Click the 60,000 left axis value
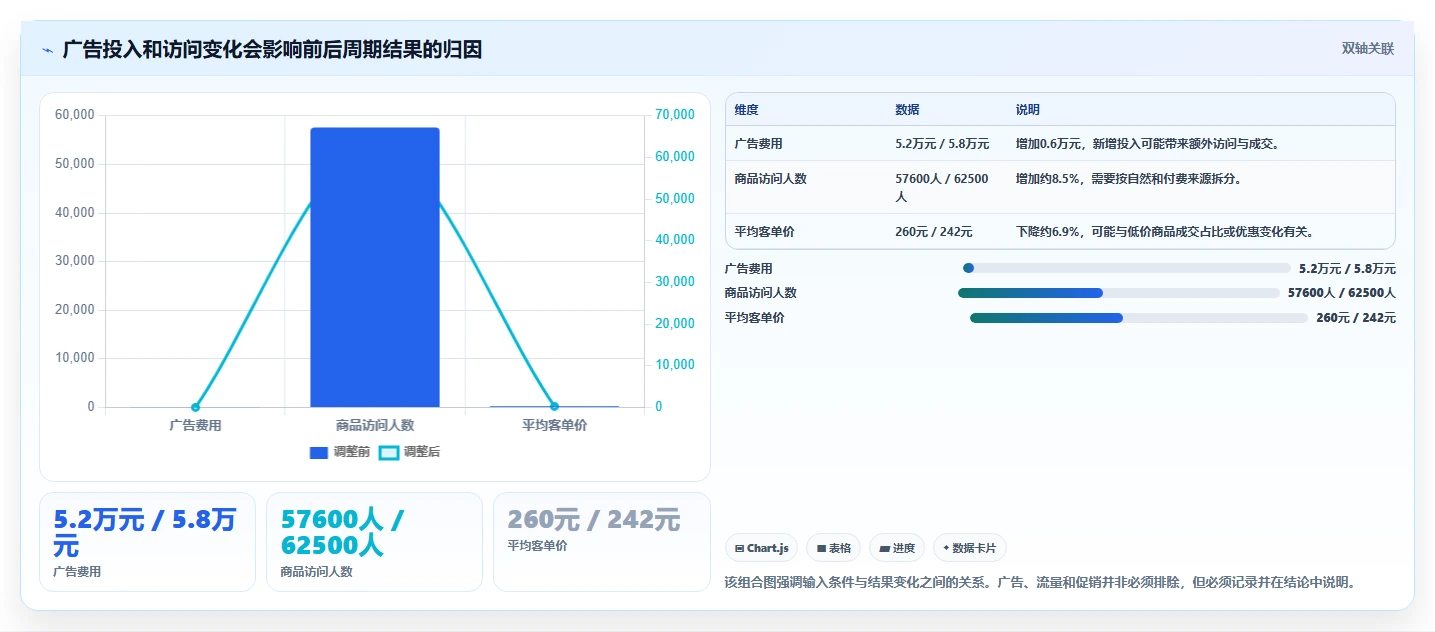 75,115
